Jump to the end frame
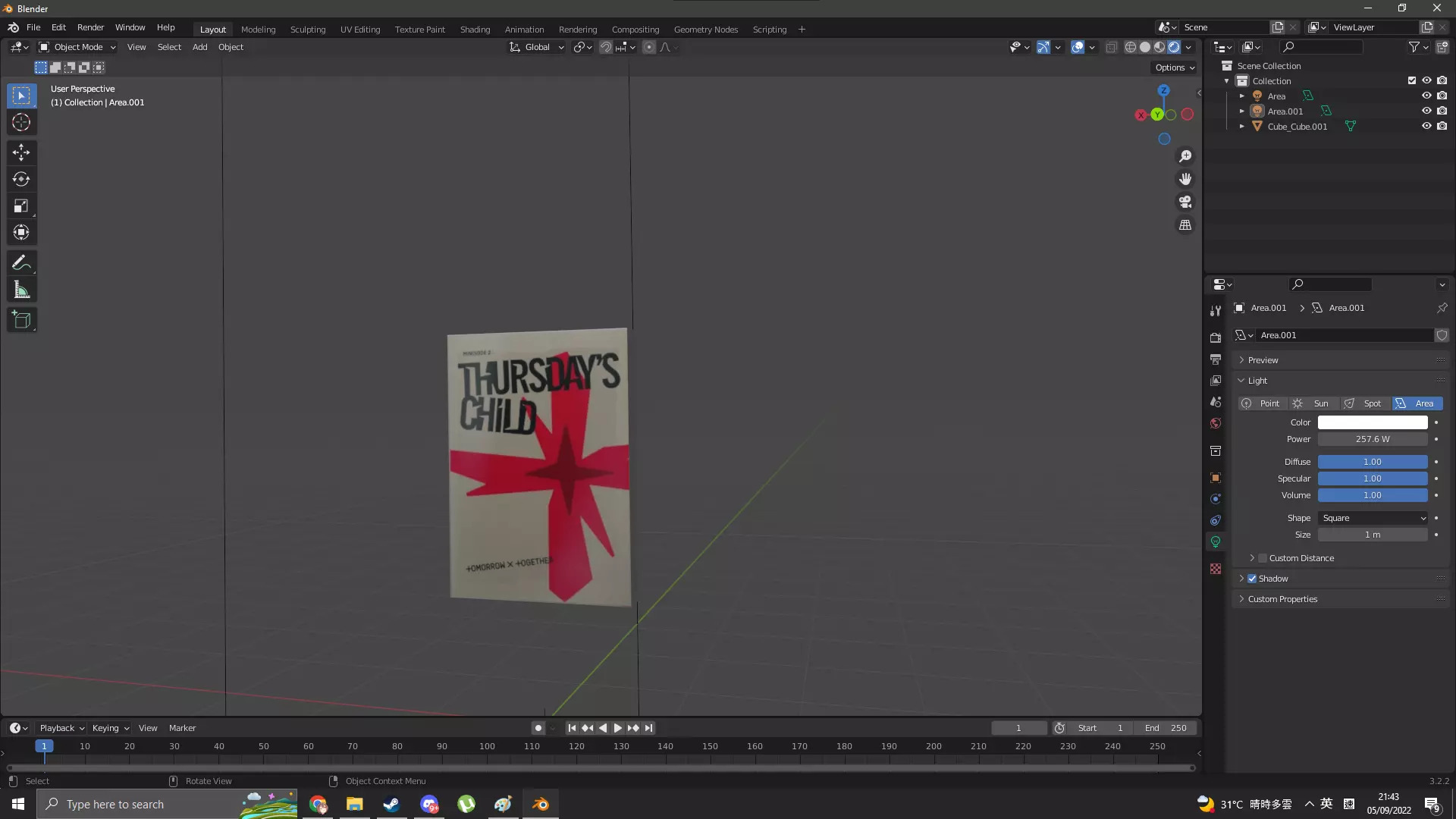The image size is (1456, 819). 648,728
